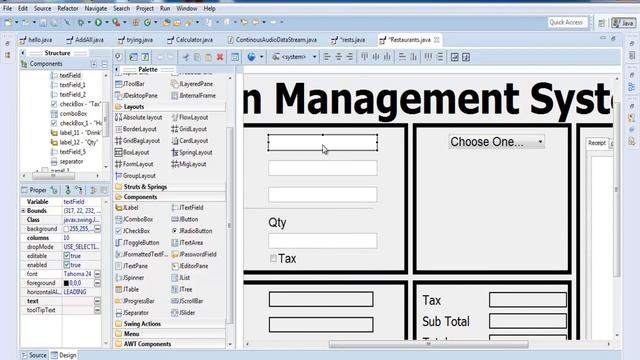Screen dimensions: 640x360
Task: Switch to the Design tab at bottom
Action: (x=64, y=355)
